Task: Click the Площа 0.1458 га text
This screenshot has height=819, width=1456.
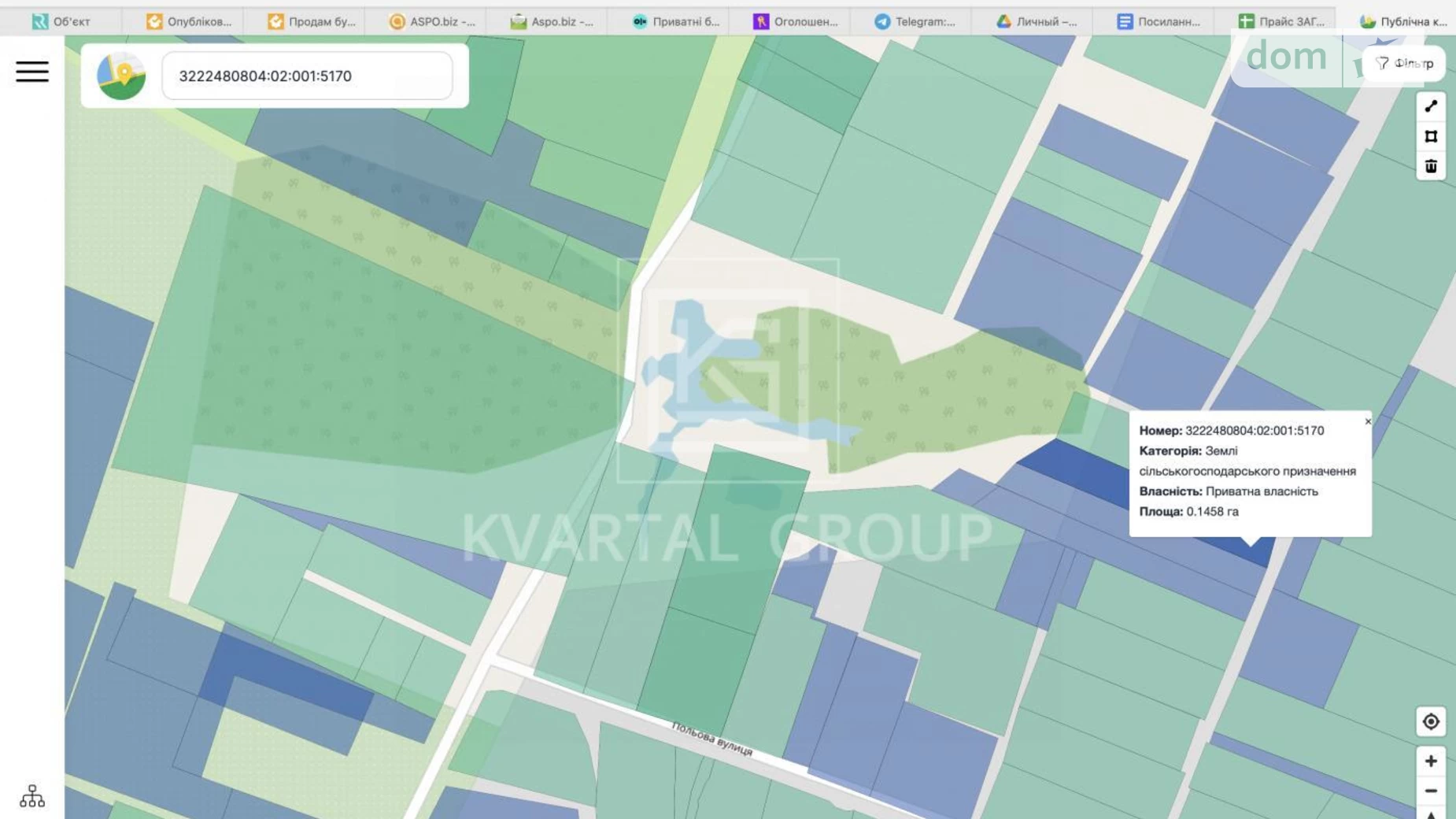Action: (x=1188, y=512)
